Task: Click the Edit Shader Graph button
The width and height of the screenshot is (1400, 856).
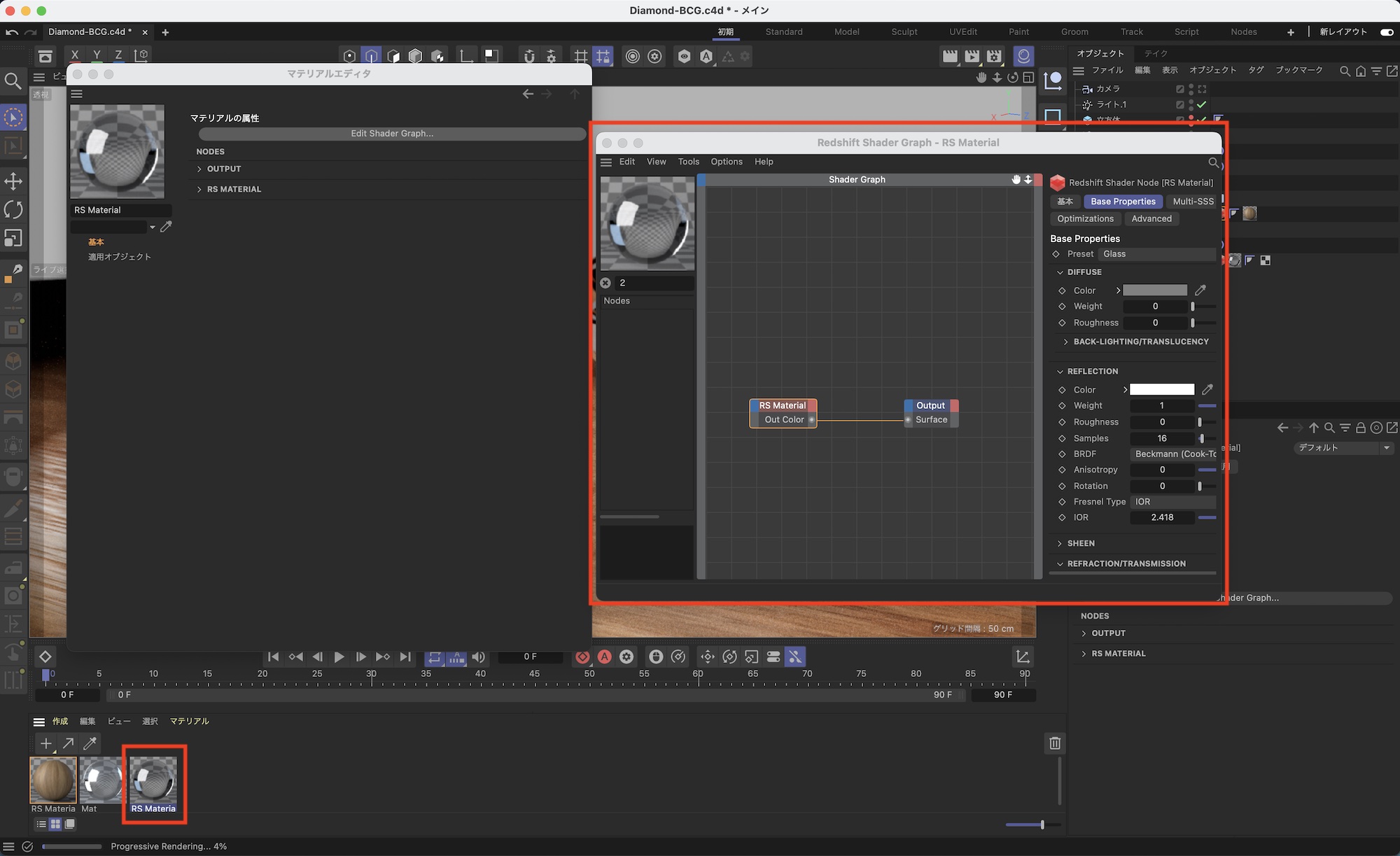Action: [392, 133]
